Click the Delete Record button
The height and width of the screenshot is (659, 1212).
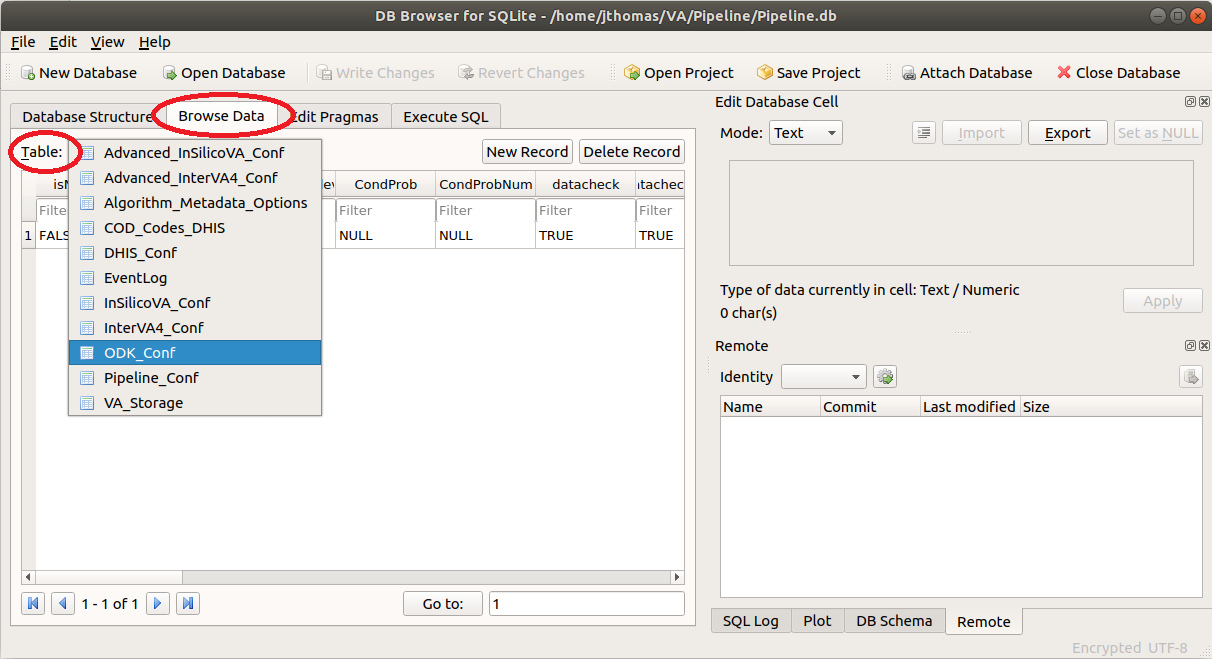[632, 152]
